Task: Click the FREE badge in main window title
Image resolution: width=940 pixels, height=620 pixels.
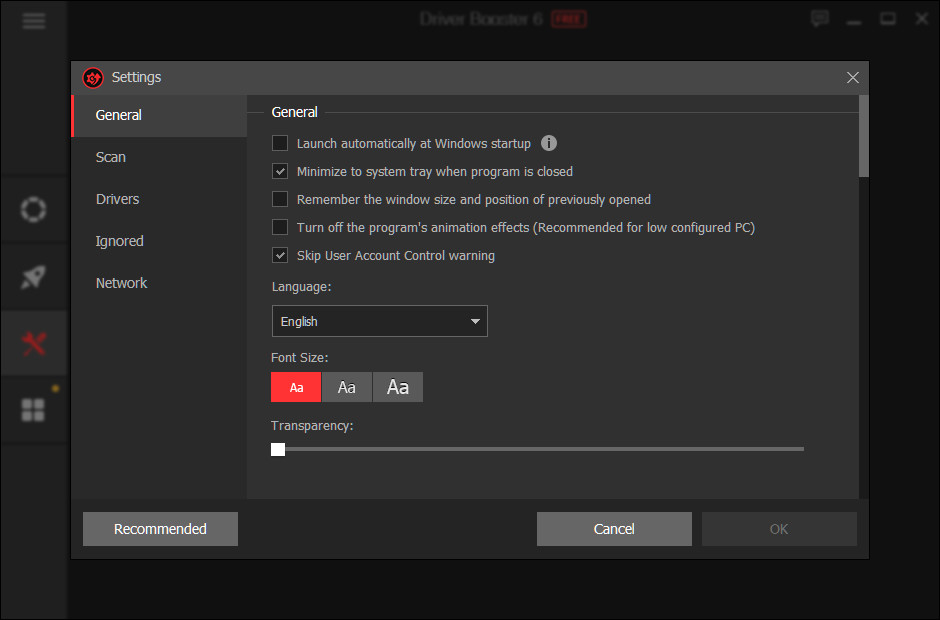Action: 568,19
